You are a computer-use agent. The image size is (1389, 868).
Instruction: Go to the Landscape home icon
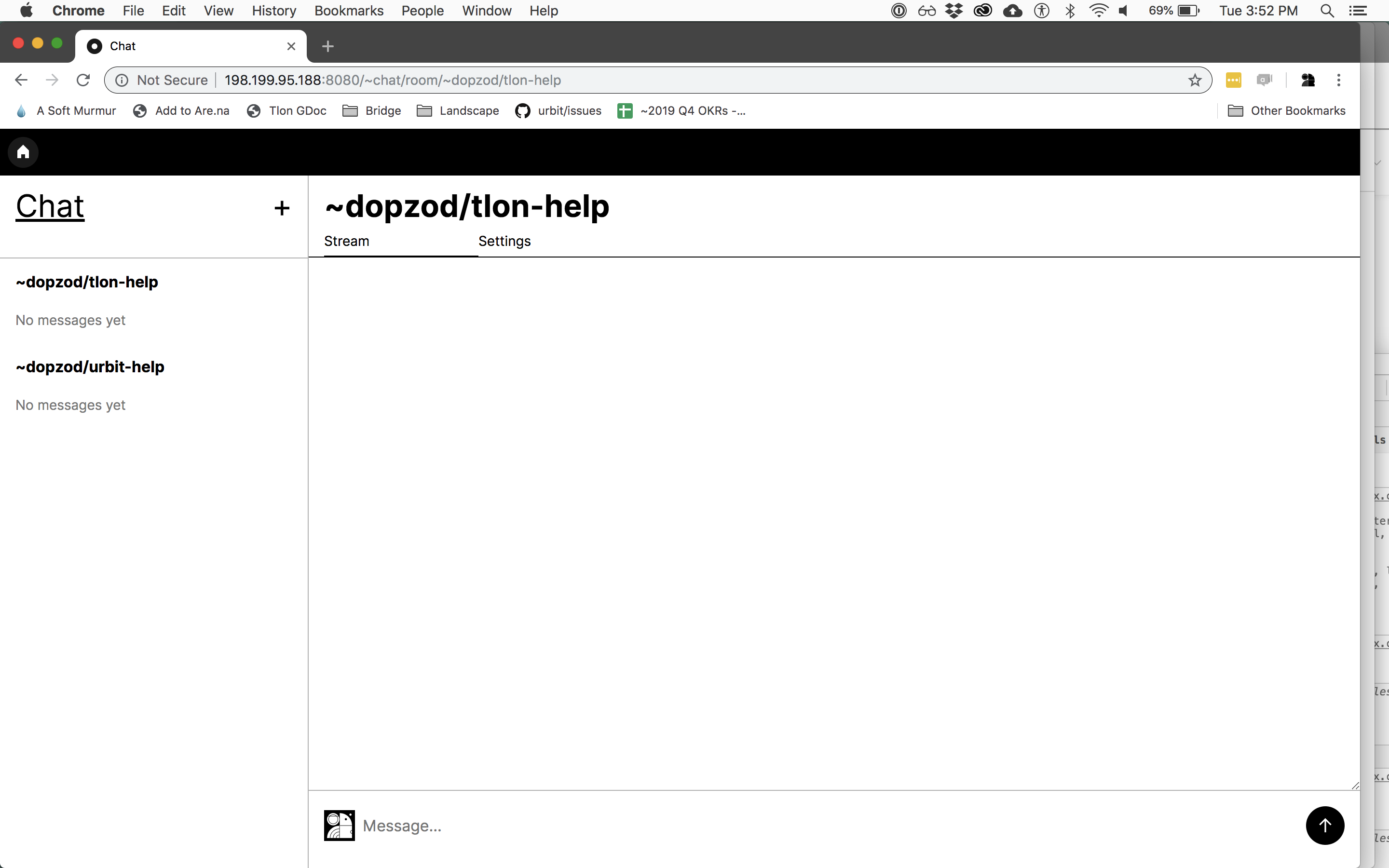pos(23,152)
